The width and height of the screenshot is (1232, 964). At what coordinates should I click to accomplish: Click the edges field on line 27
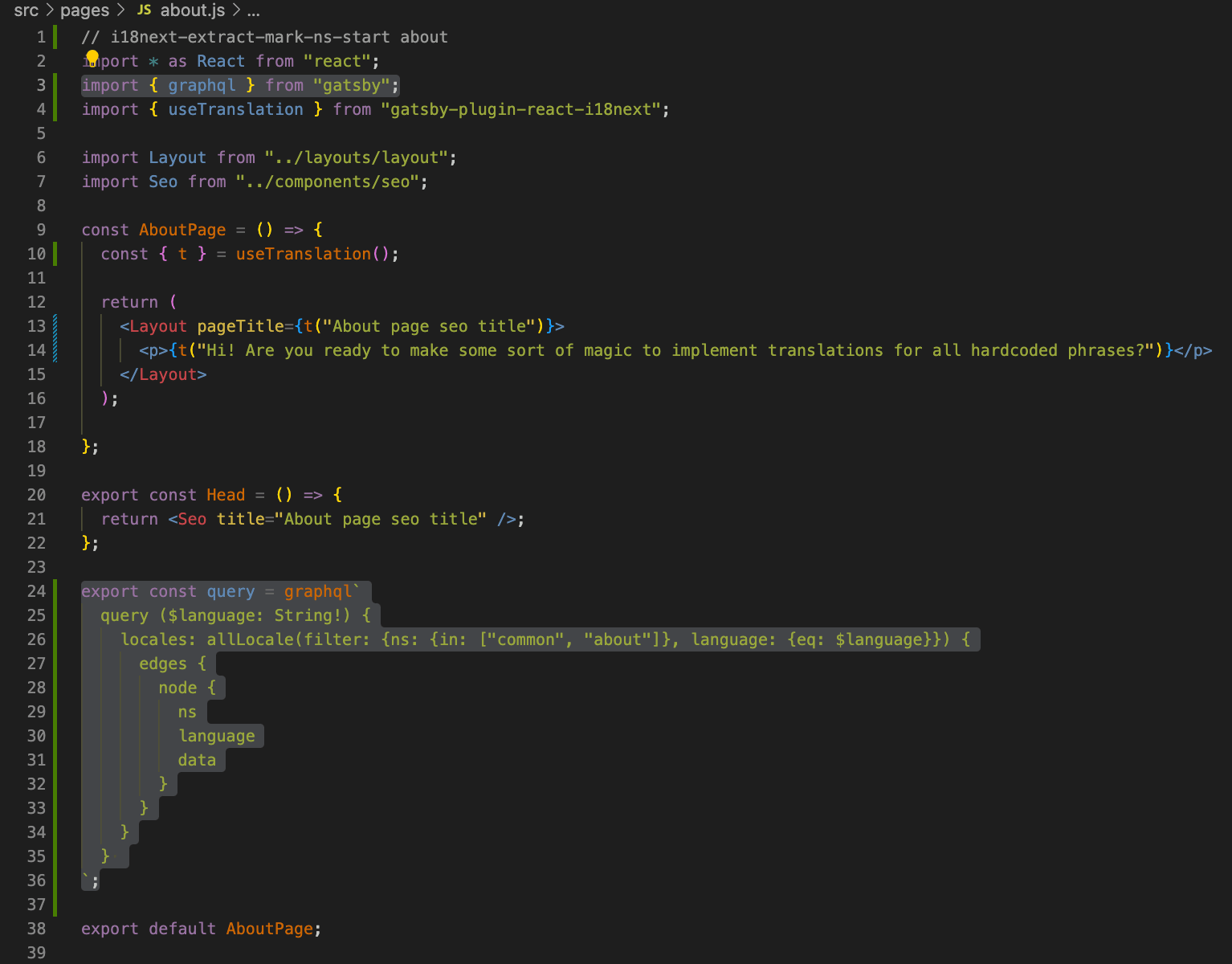pyautogui.click(x=163, y=664)
